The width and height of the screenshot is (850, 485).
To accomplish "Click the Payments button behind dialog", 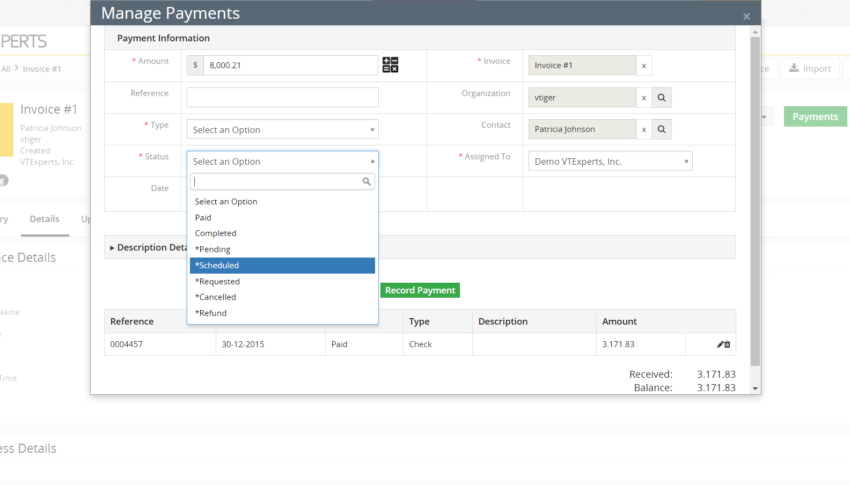I will click(815, 117).
